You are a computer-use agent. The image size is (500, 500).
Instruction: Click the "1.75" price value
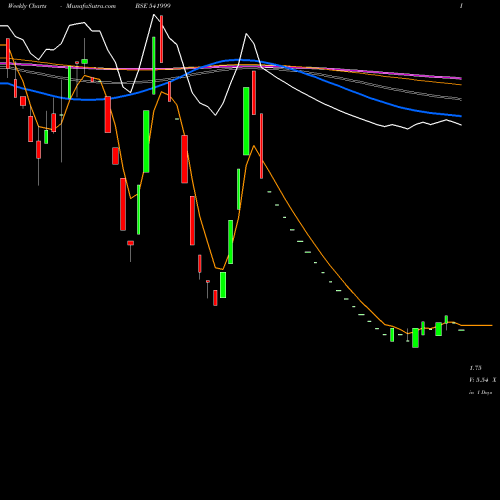pyautogui.click(x=475, y=368)
